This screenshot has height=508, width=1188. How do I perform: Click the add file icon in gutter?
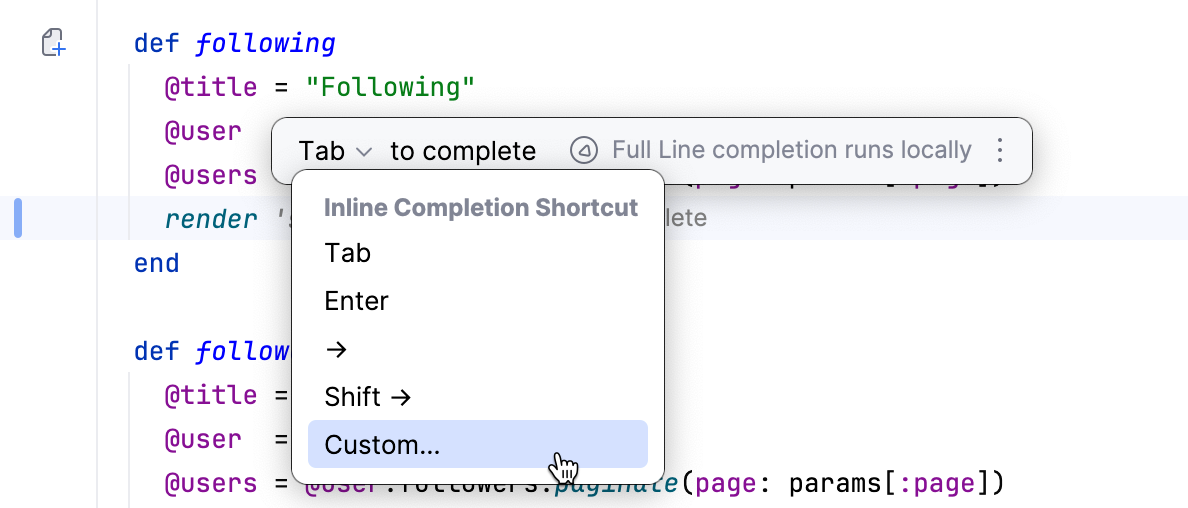pos(53,43)
